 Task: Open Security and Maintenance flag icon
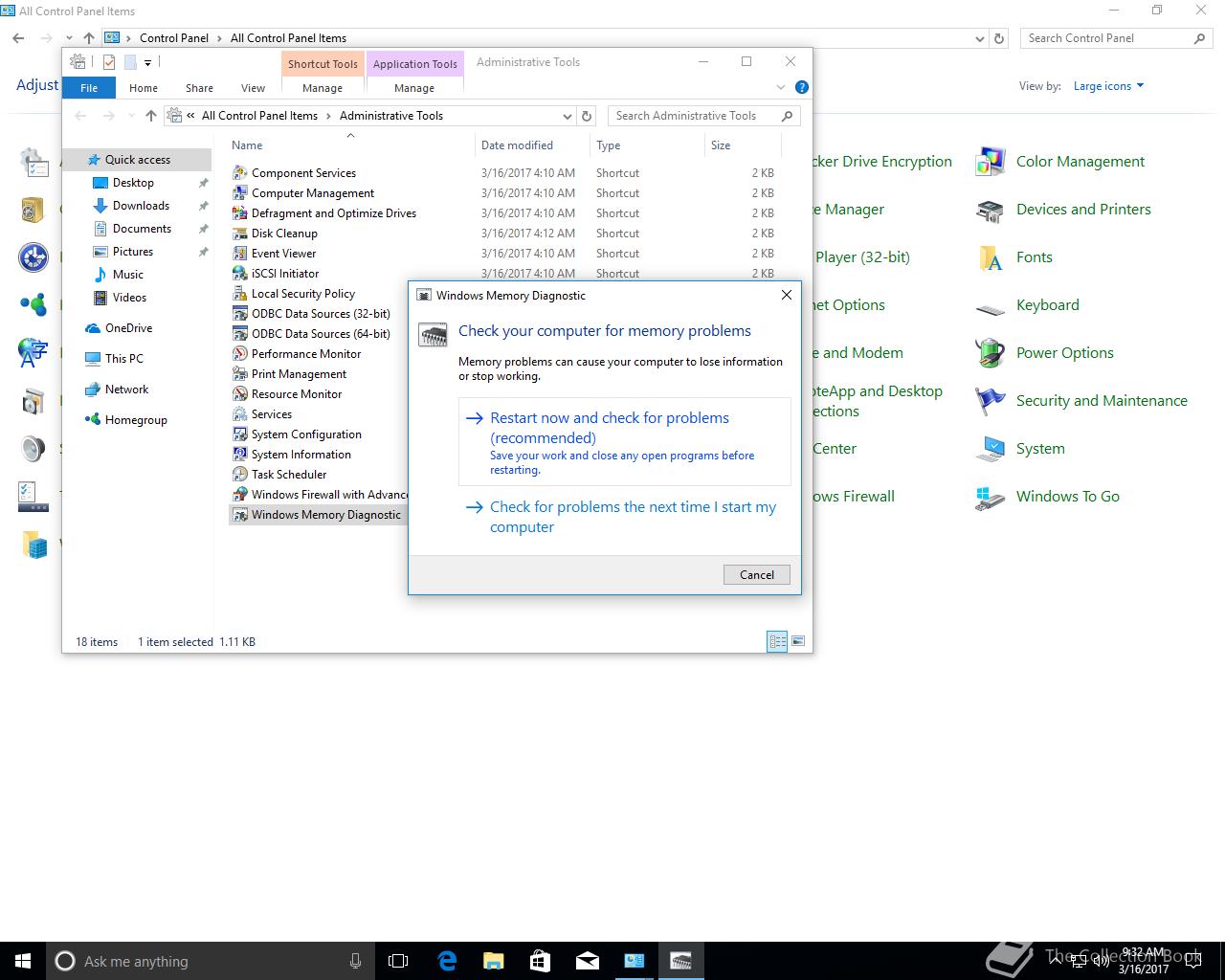tap(990, 401)
